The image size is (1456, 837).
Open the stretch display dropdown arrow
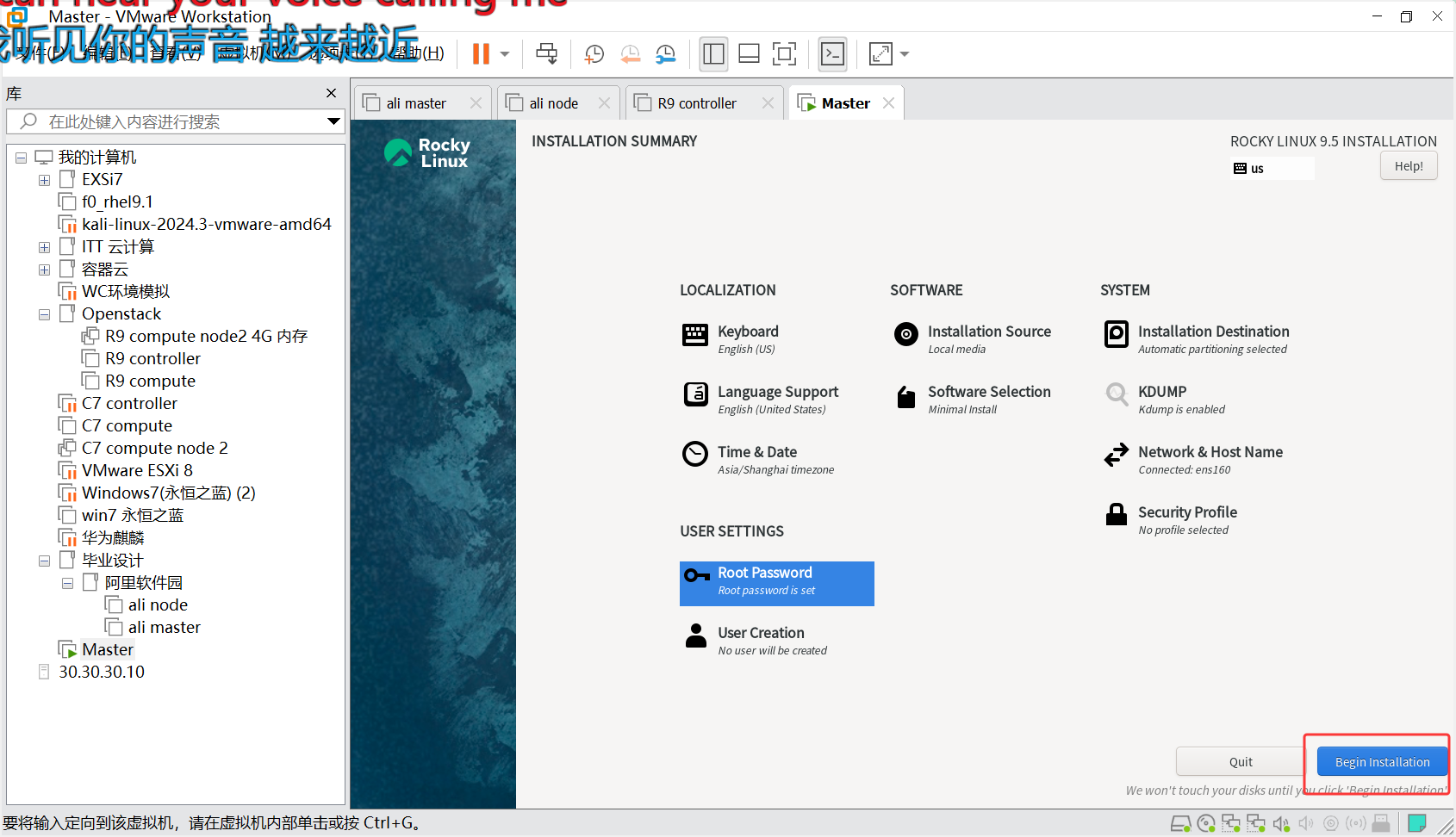[905, 54]
